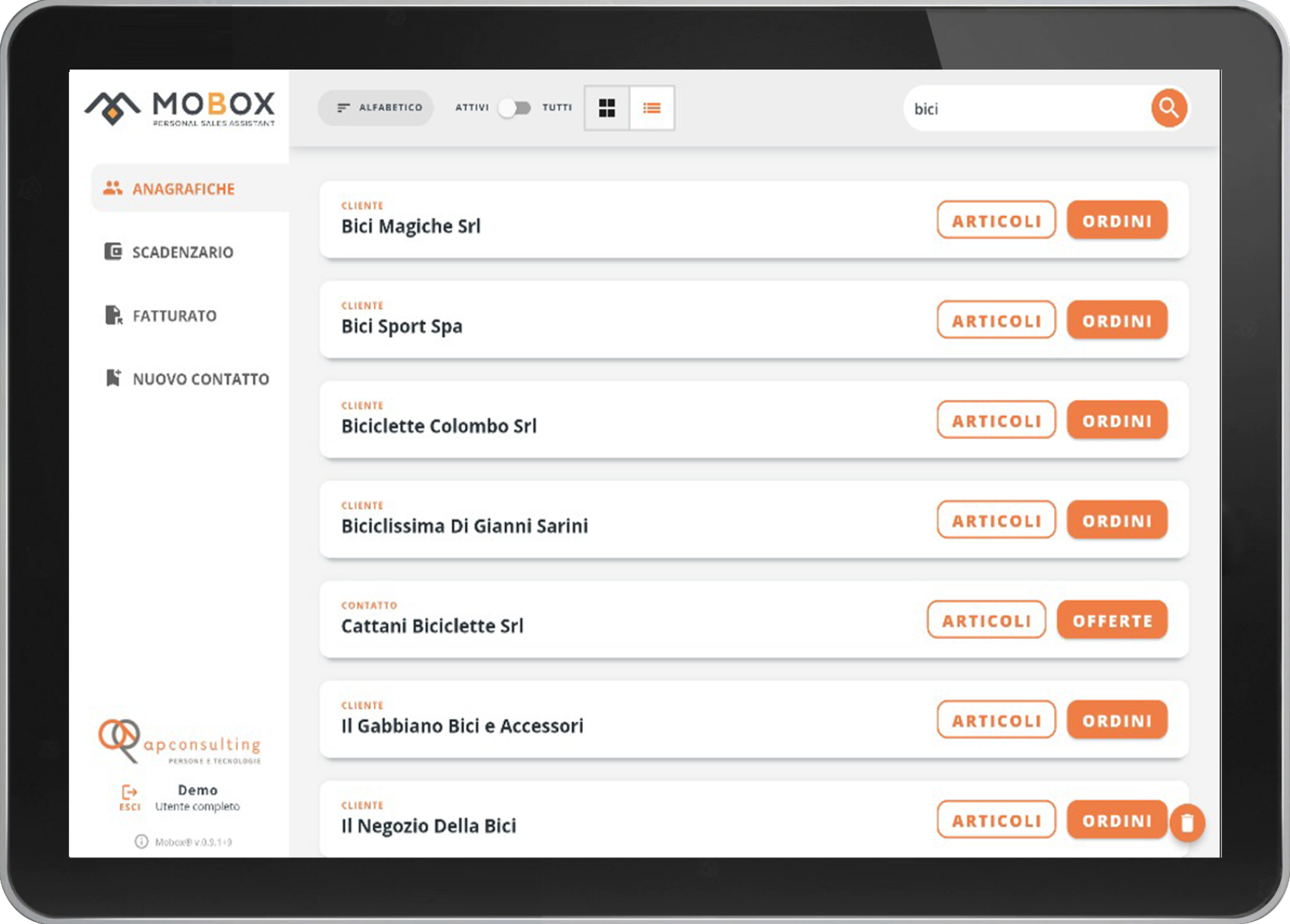View Ordini for Bici Sport Spa

[x=1116, y=321]
